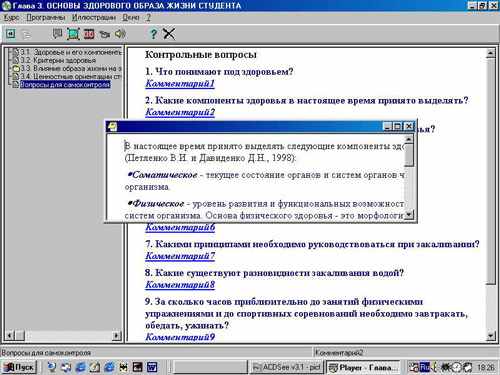500x375 pixels.
Task: Click the heading Контрольные вопросы
Action: pyautogui.click(x=201, y=55)
